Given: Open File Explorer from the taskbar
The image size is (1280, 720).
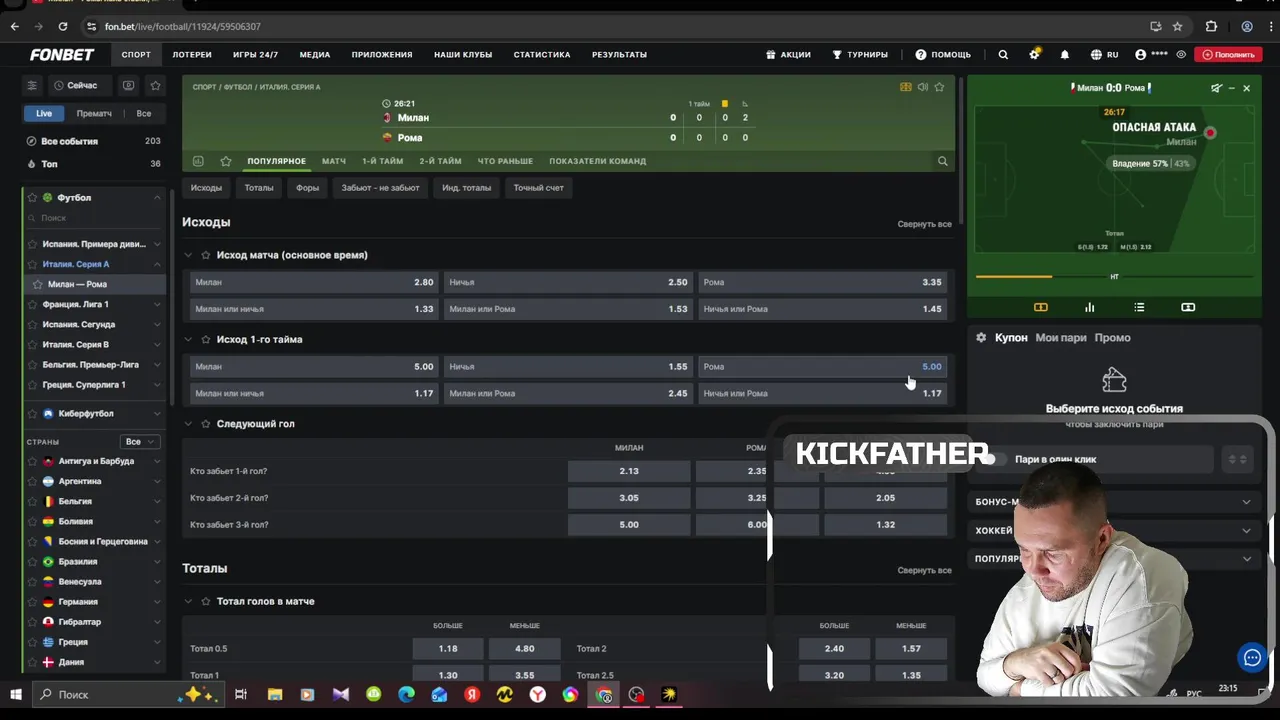Looking at the screenshot, I should tap(275, 694).
